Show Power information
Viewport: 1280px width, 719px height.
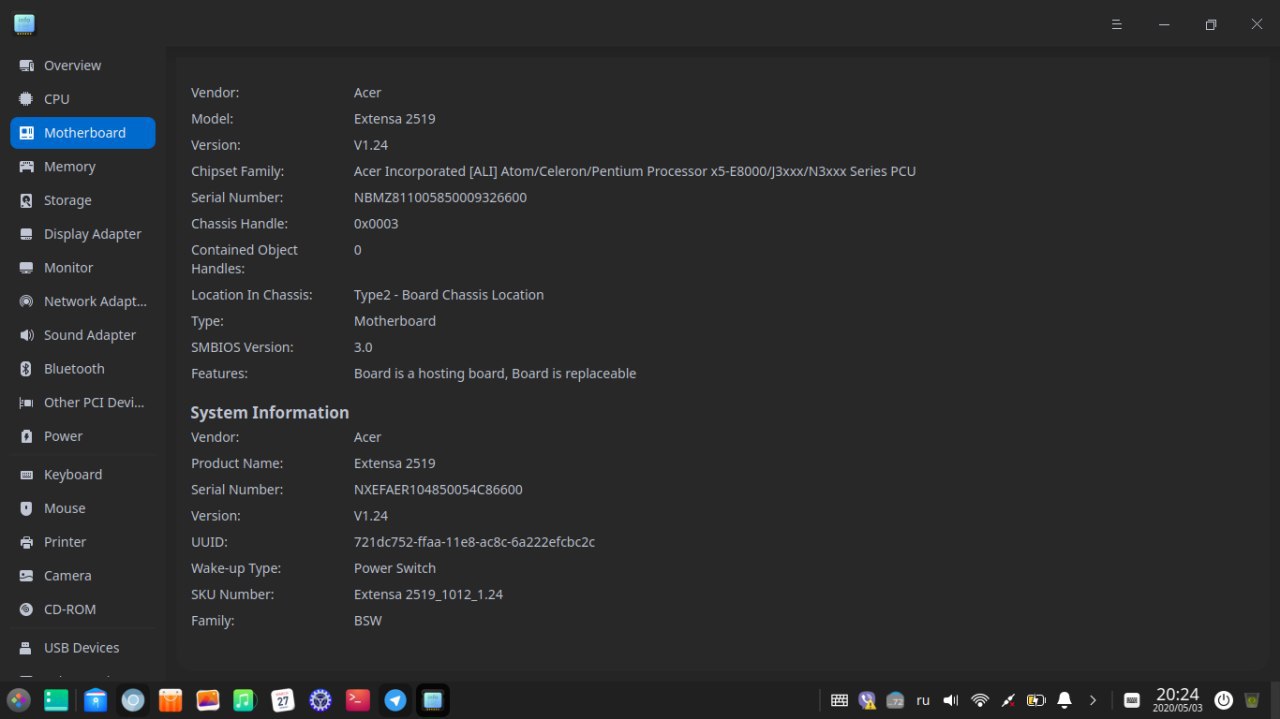pyautogui.click(x=83, y=436)
